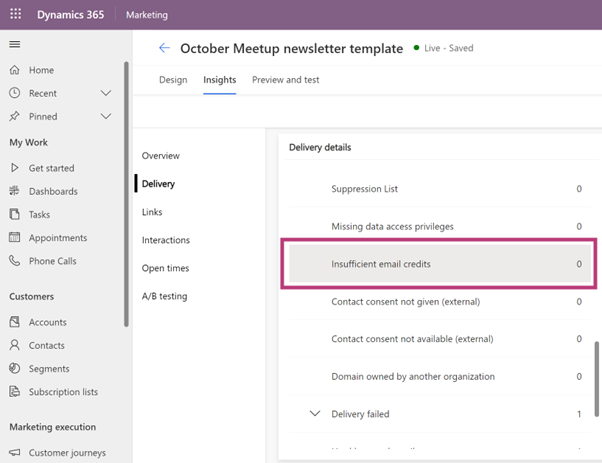This screenshot has width=602, height=463.
Task: Open Tasks clipboard icon in sidebar
Action: pos(15,214)
